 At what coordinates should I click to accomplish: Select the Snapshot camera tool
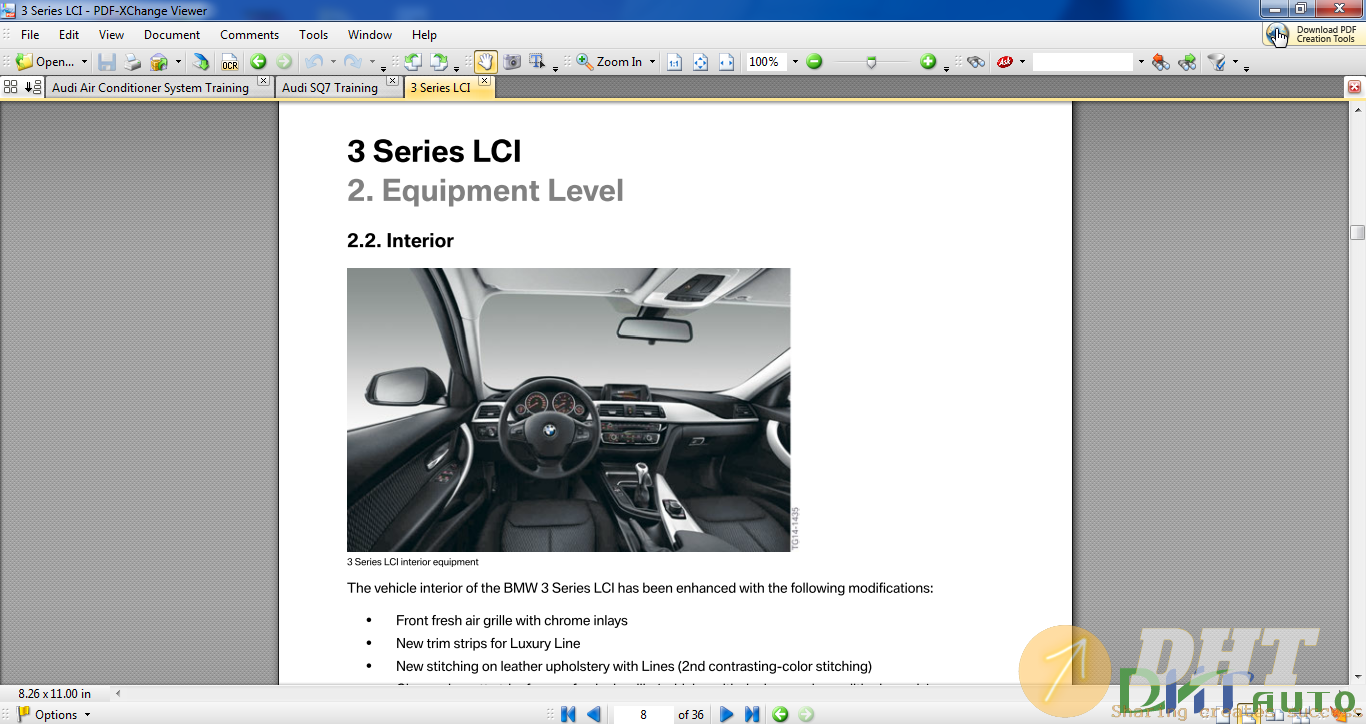[x=512, y=62]
